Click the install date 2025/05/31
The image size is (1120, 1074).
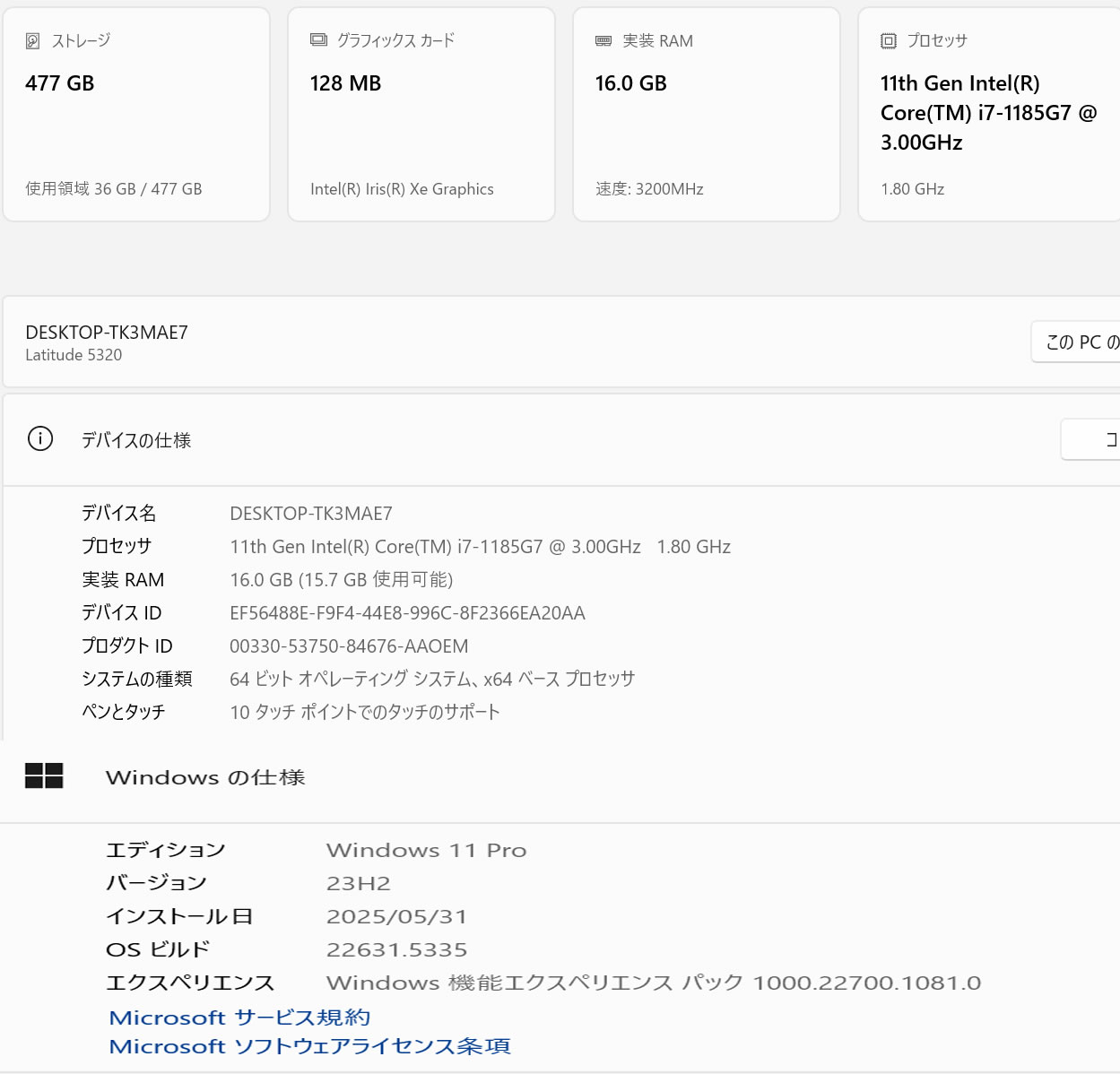click(x=397, y=916)
